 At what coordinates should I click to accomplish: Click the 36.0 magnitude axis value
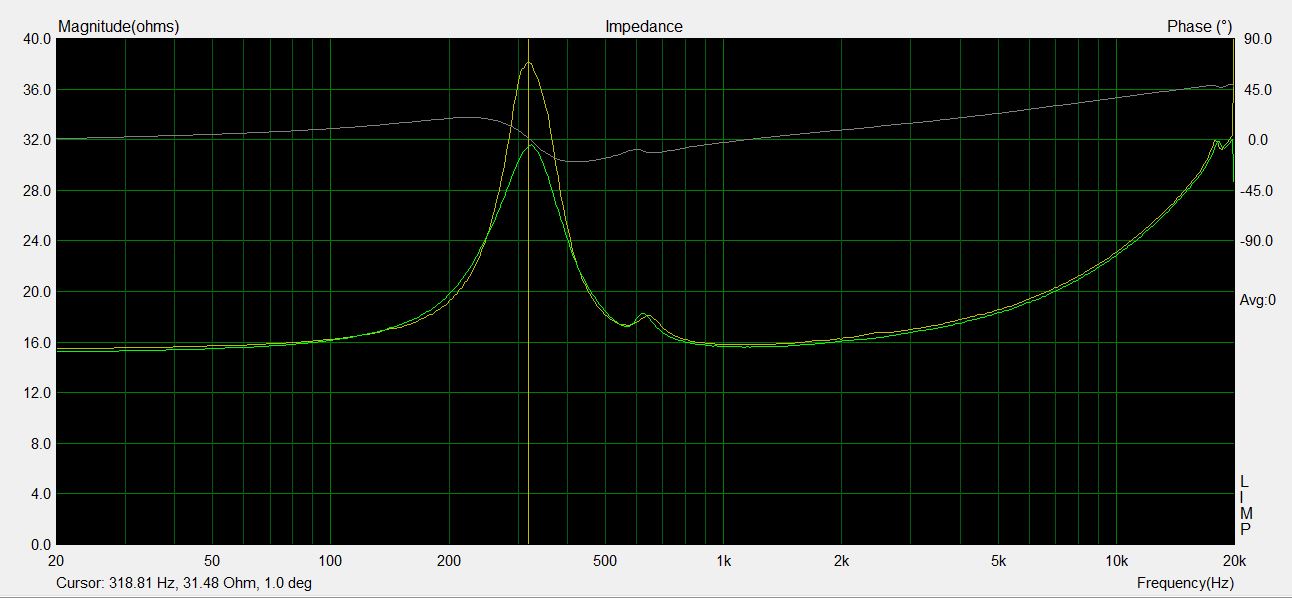[37, 90]
